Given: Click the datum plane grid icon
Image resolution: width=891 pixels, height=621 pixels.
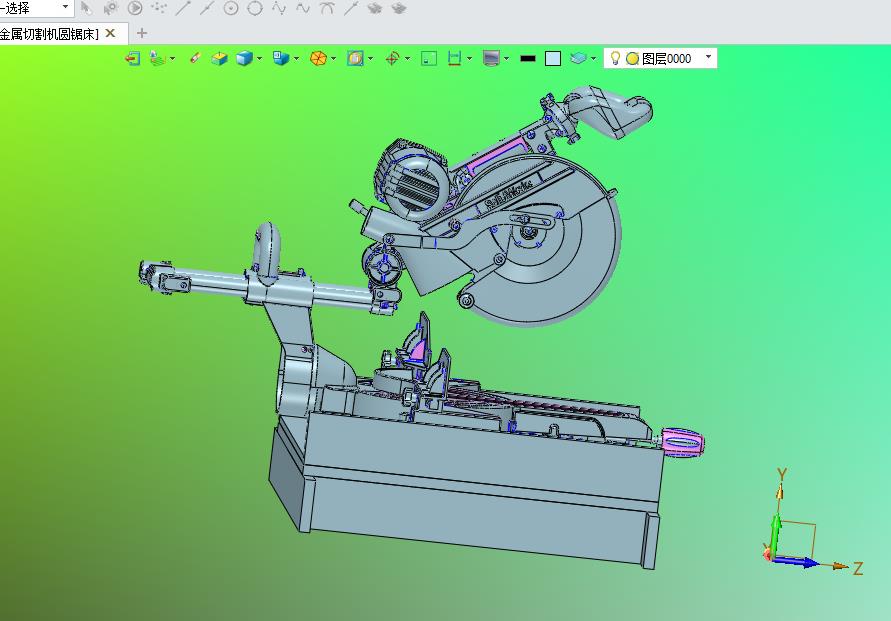Looking at the screenshot, I should coord(157,59).
